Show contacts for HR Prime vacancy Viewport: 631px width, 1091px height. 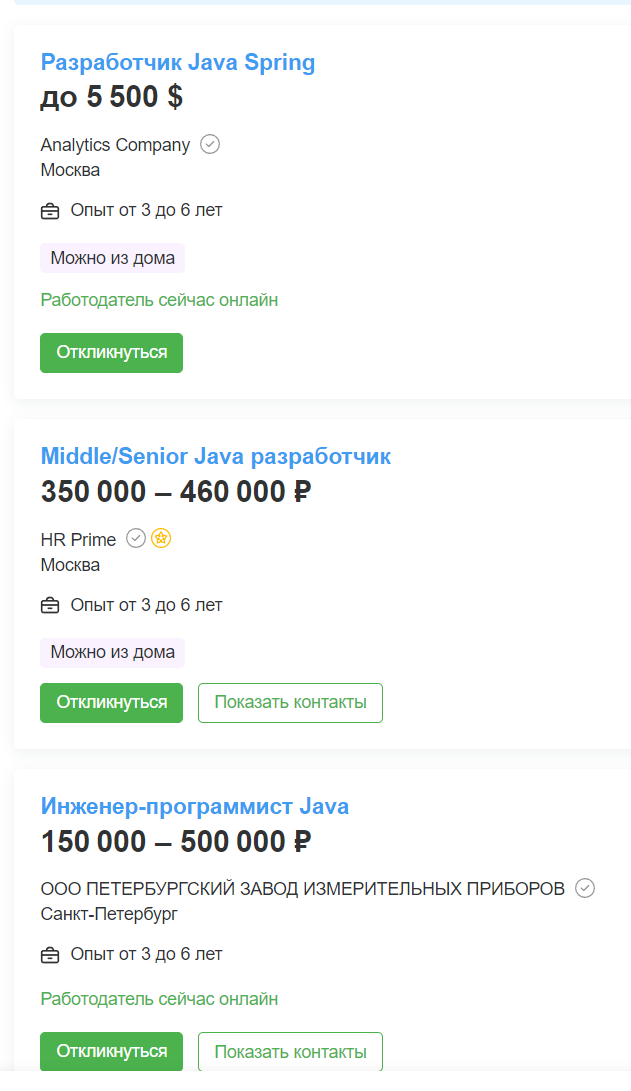point(290,703)
